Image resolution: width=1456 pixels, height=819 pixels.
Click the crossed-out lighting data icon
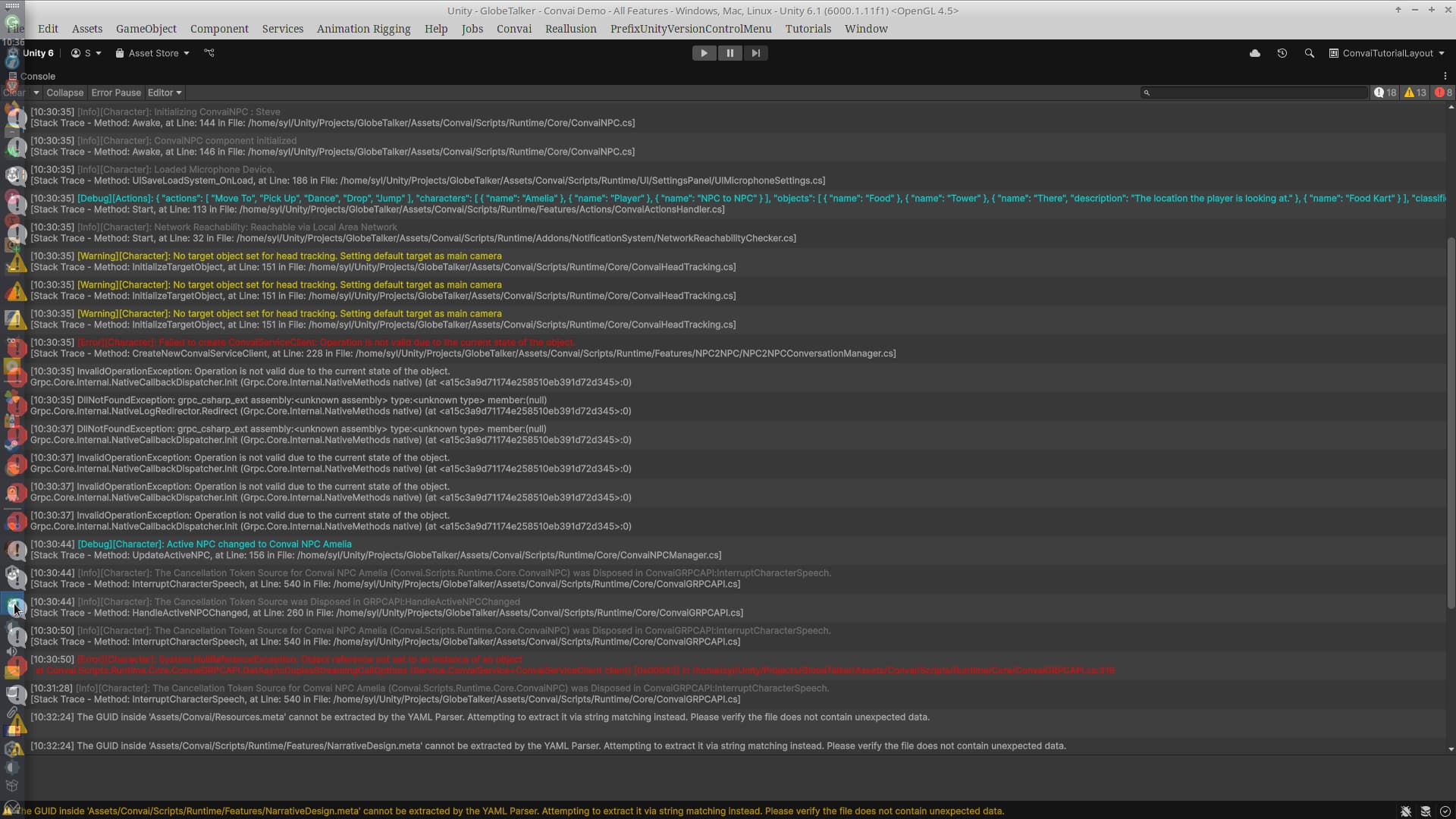coord(1426,811)
